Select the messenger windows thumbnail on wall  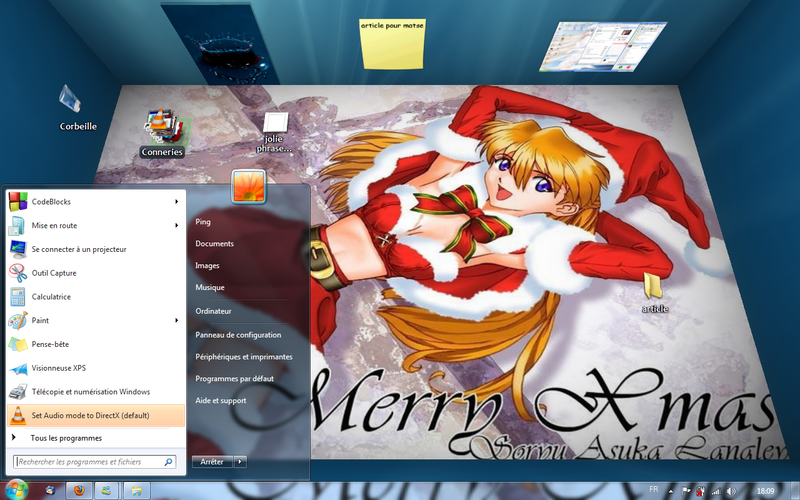(604, 46)
